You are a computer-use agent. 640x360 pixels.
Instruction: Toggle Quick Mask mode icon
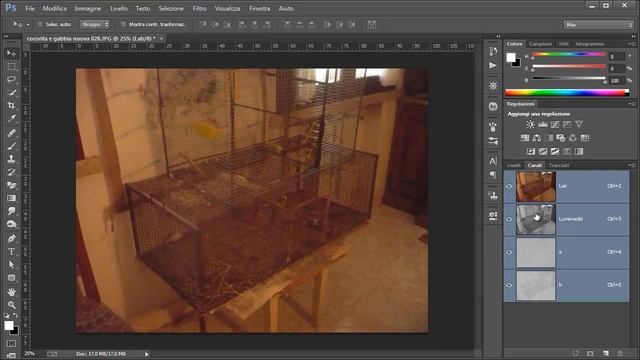tap(11, 343)
